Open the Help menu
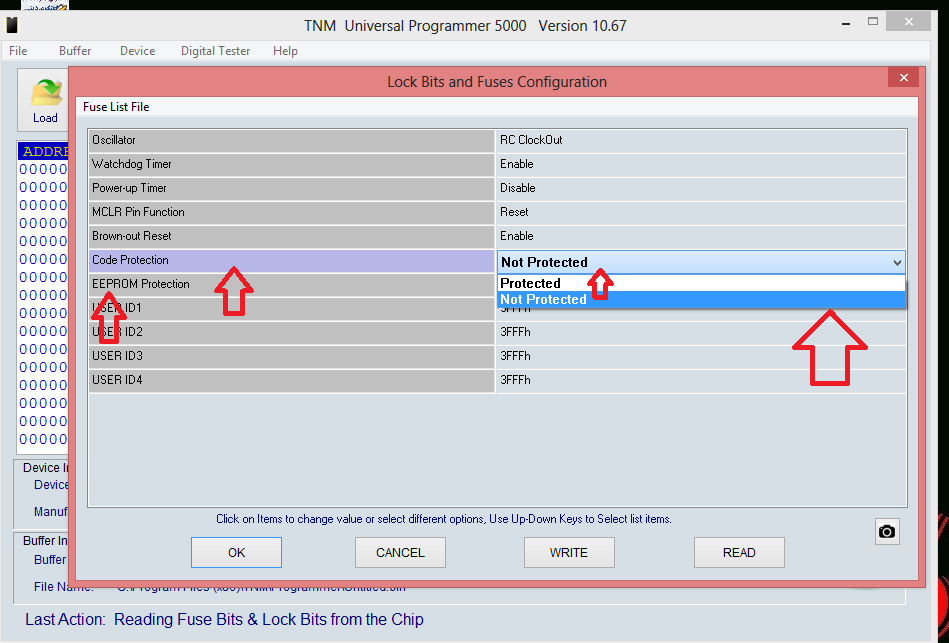 coord(285,51)
